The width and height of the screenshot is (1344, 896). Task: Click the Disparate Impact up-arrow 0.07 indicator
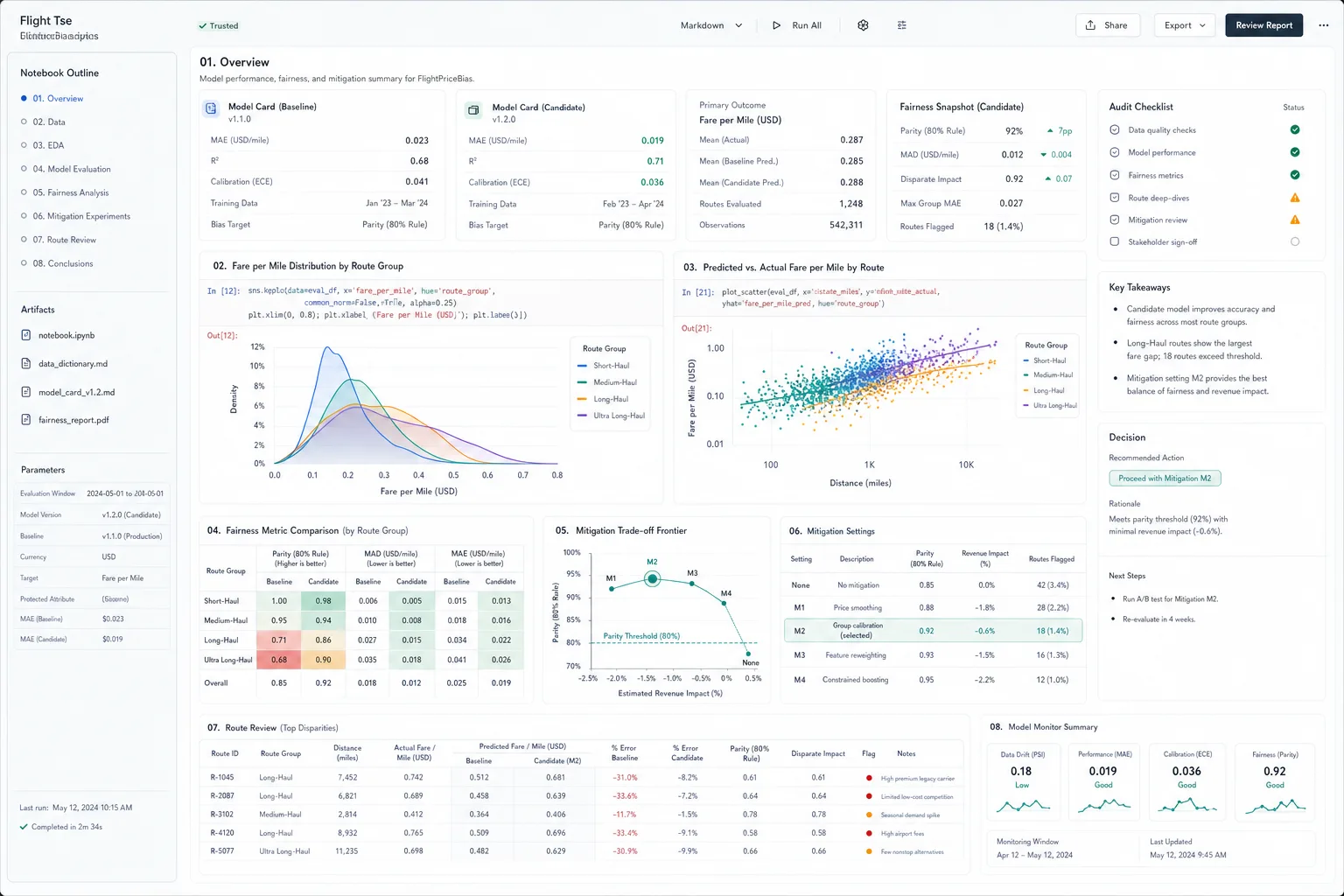click(1059, 178)
